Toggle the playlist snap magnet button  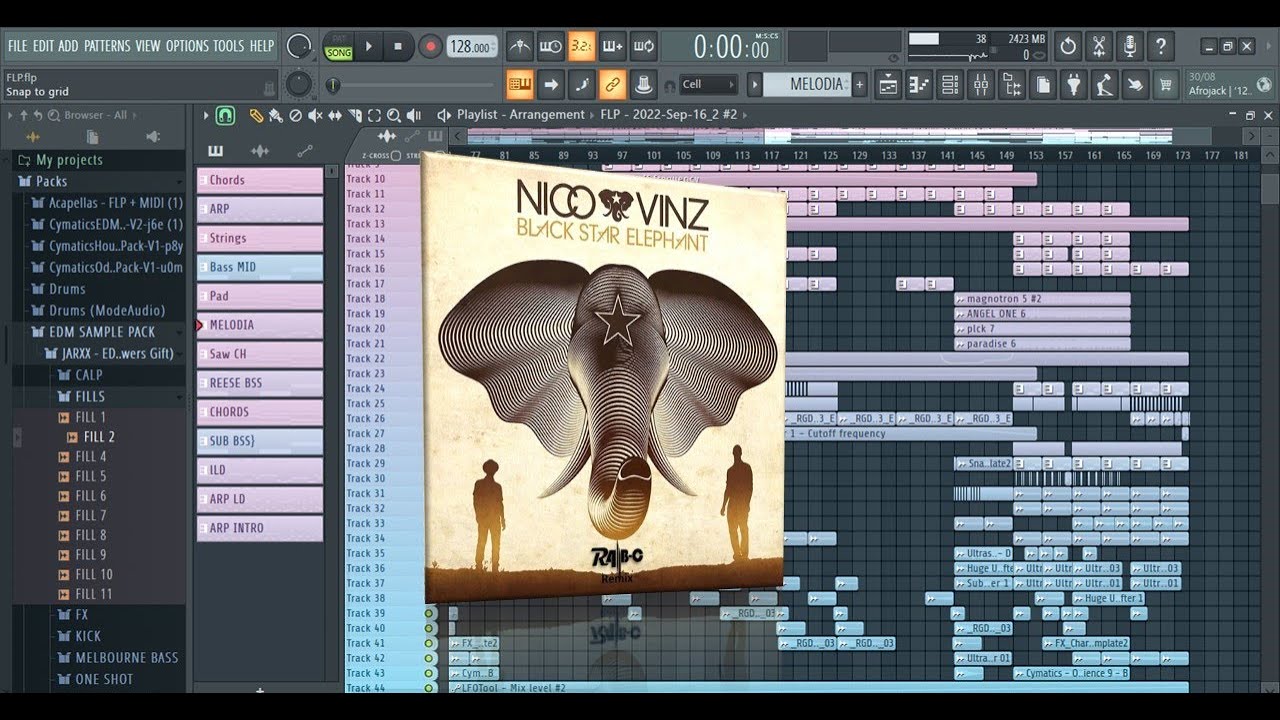click(x=226, y=116)
